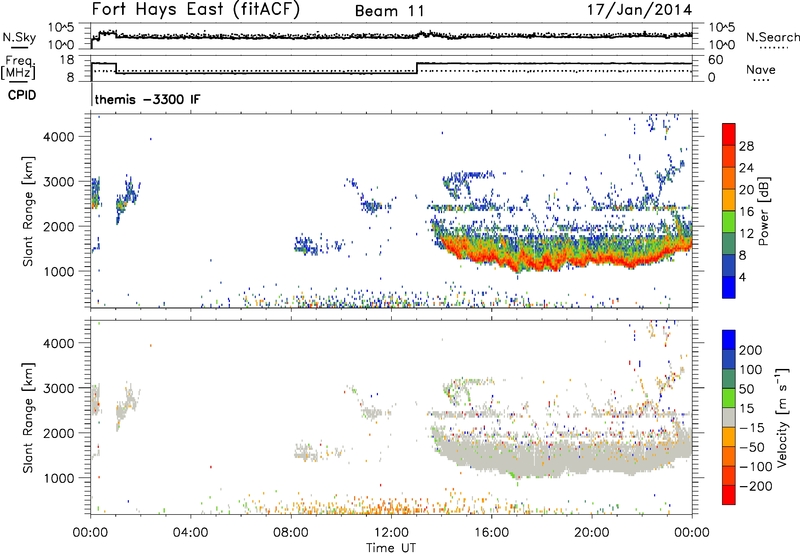Click the '3000' tick on velocity panel
The width and height of the screenshot is (800, 554).
(58, 388)
